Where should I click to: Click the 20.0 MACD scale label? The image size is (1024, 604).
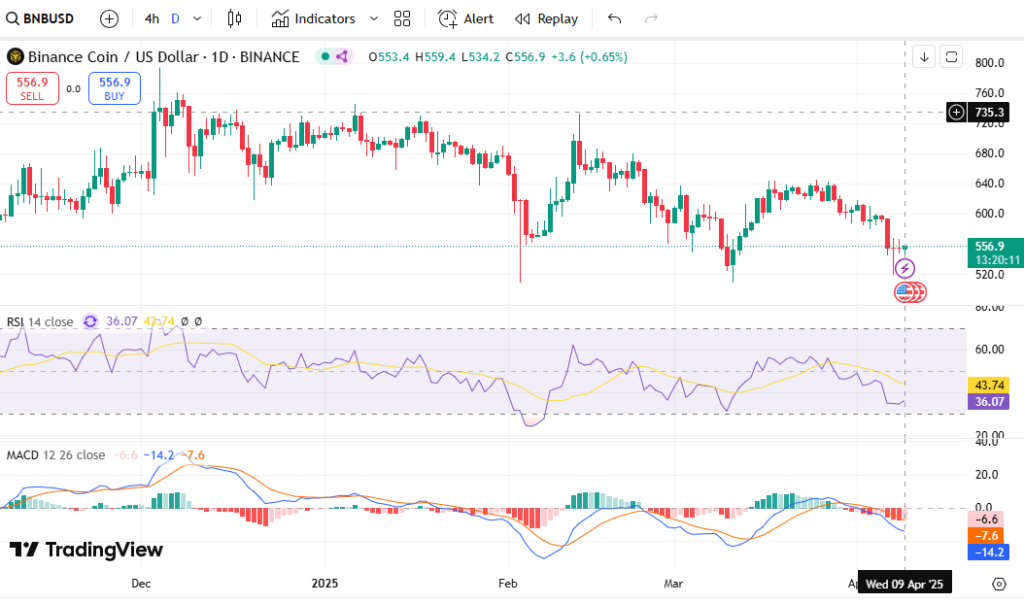987,475
